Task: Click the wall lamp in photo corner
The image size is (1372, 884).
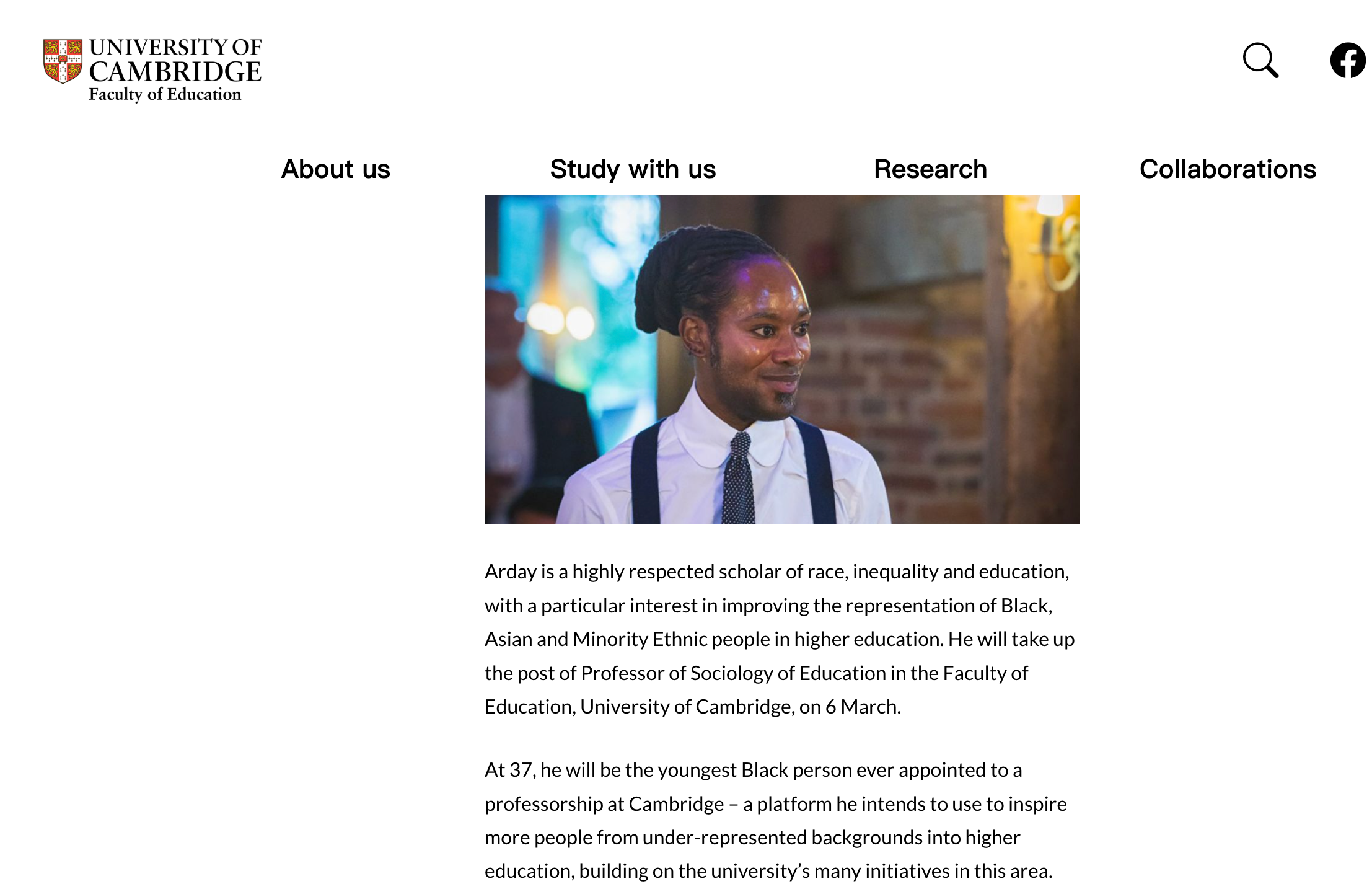Action: point(1057,242)
